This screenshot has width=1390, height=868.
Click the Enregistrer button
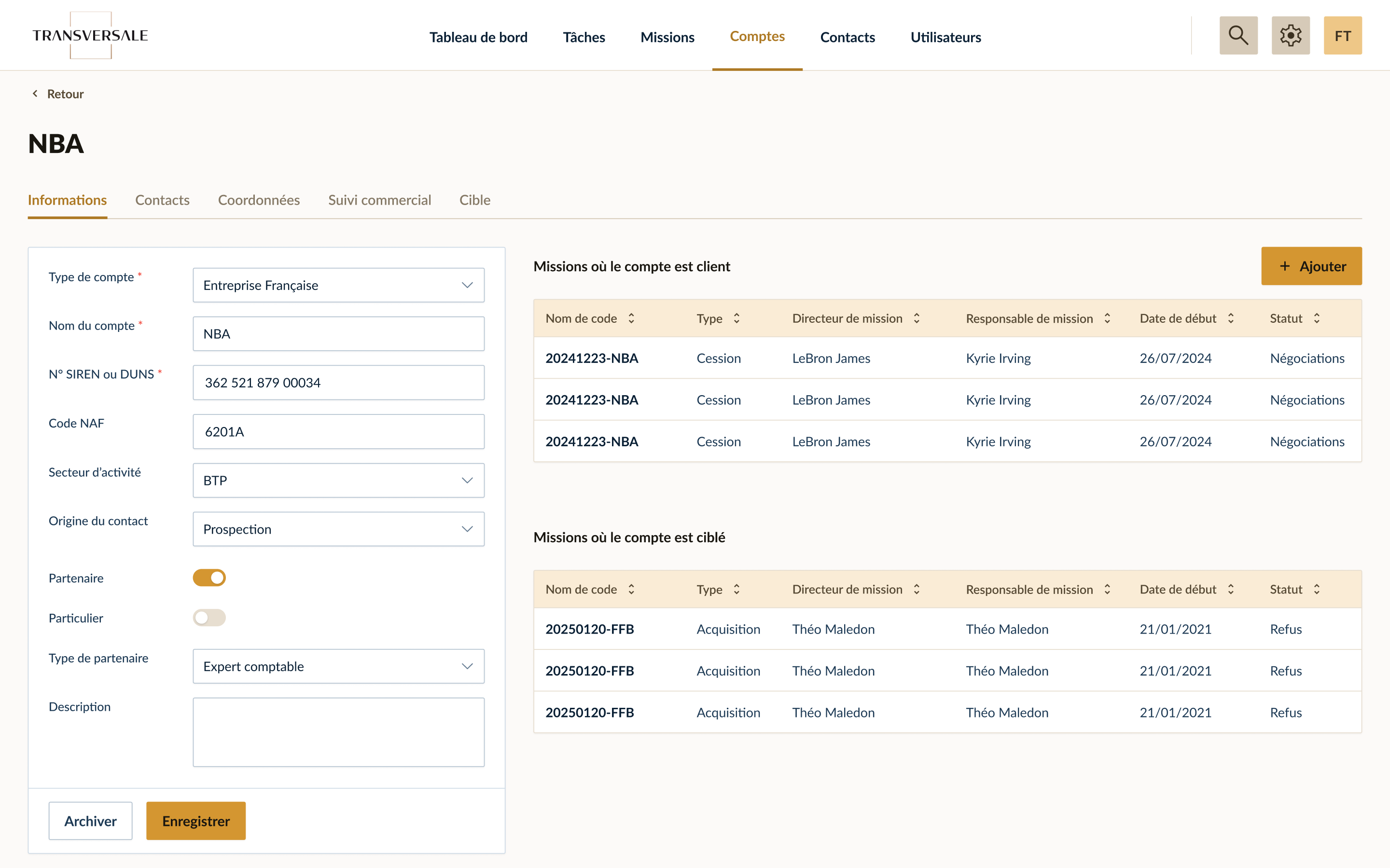[196, 821]
